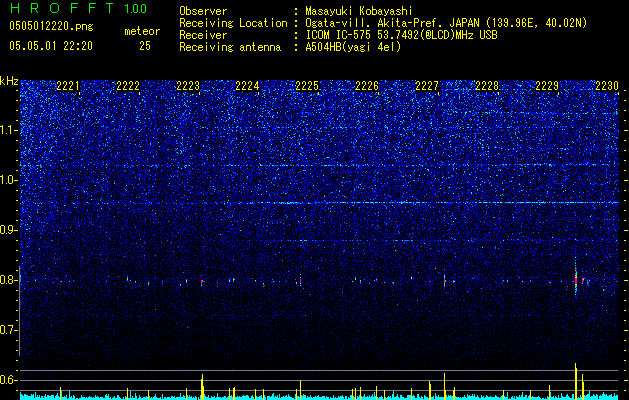Click the meteor count value 25
The width and height of the screenshot is (629, 400).
click(x=145, y=46)
